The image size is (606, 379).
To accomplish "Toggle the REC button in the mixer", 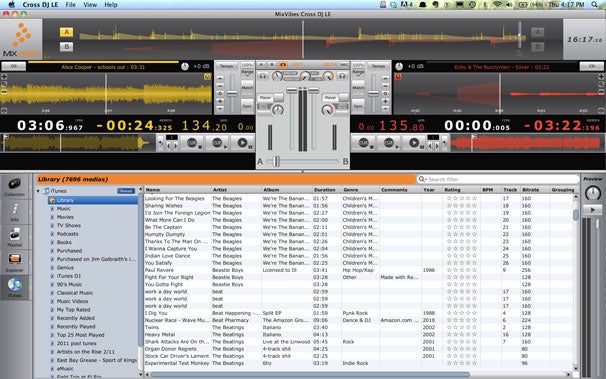I will click(344, 65).
